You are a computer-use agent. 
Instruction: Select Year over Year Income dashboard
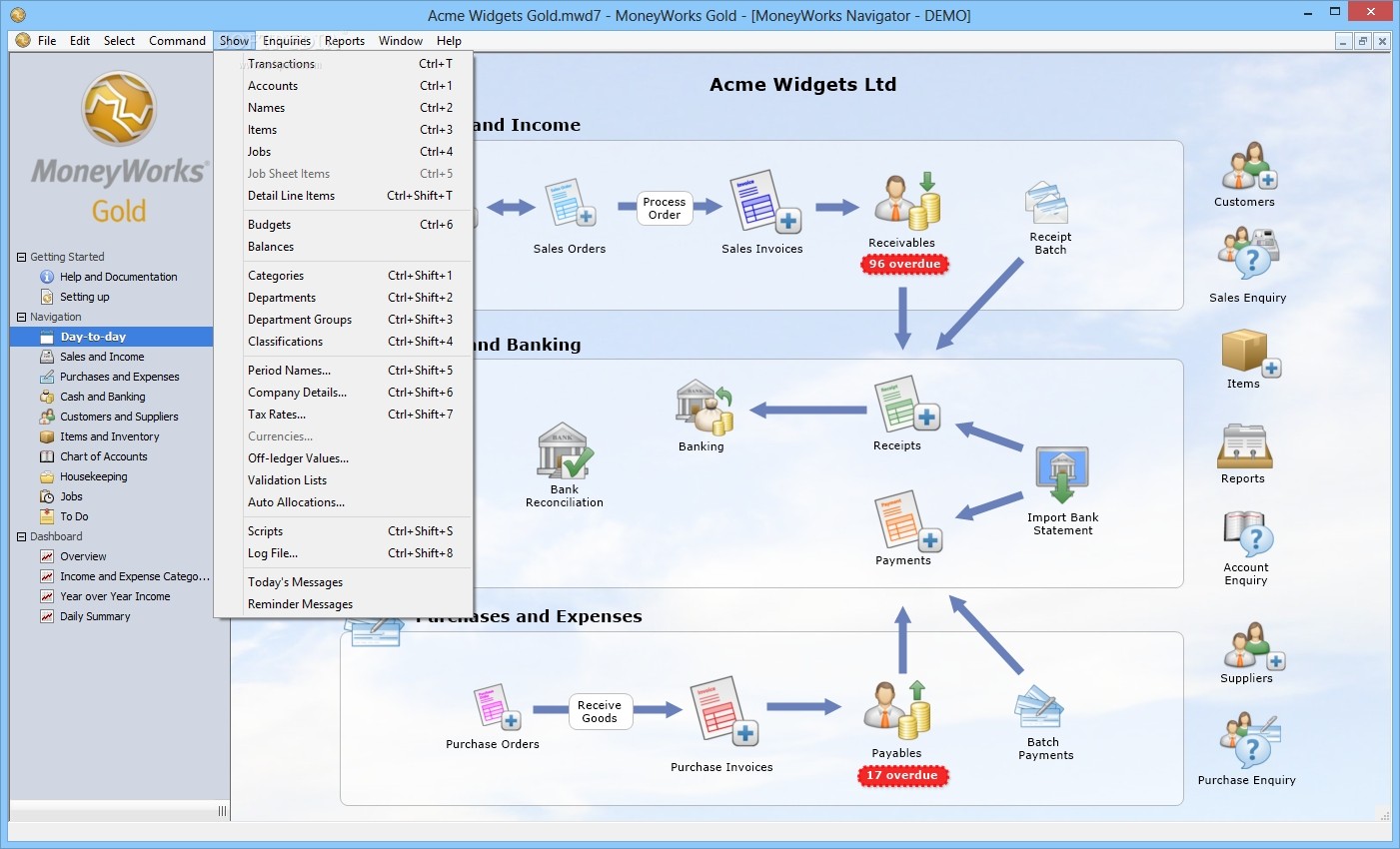click(115, 596)
